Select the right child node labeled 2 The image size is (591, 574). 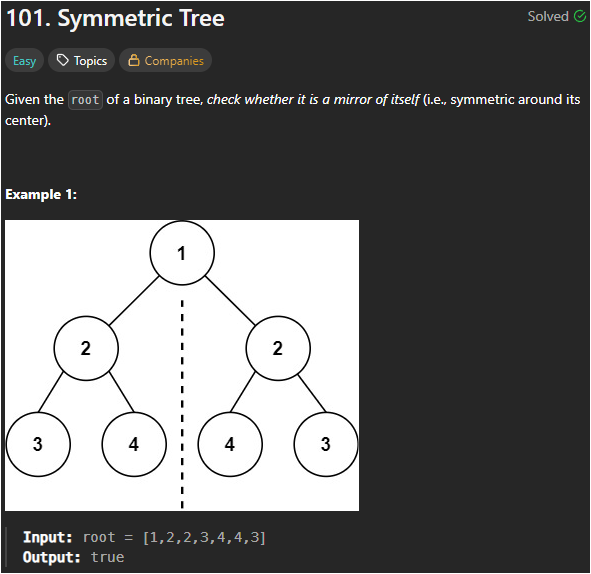coord(278,348)
